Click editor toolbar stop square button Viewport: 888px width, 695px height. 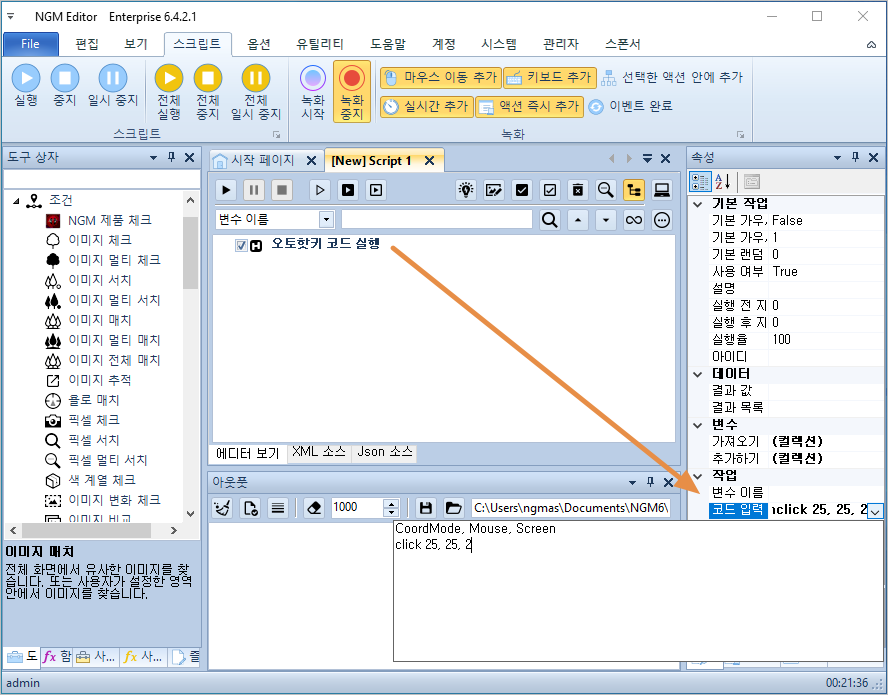click(281, 190)
